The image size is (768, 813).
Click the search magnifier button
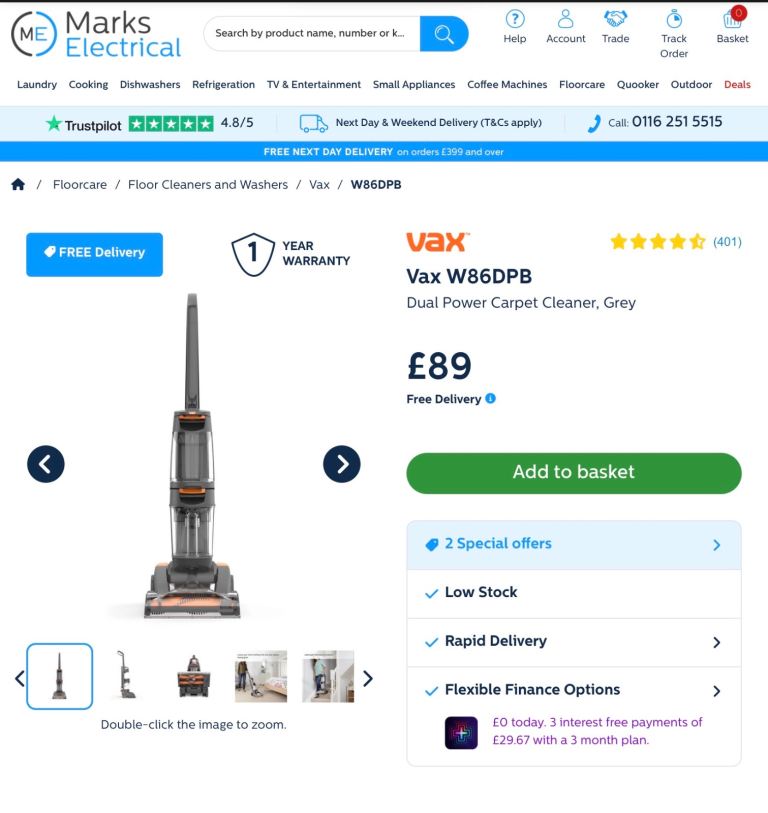[444, 34]
